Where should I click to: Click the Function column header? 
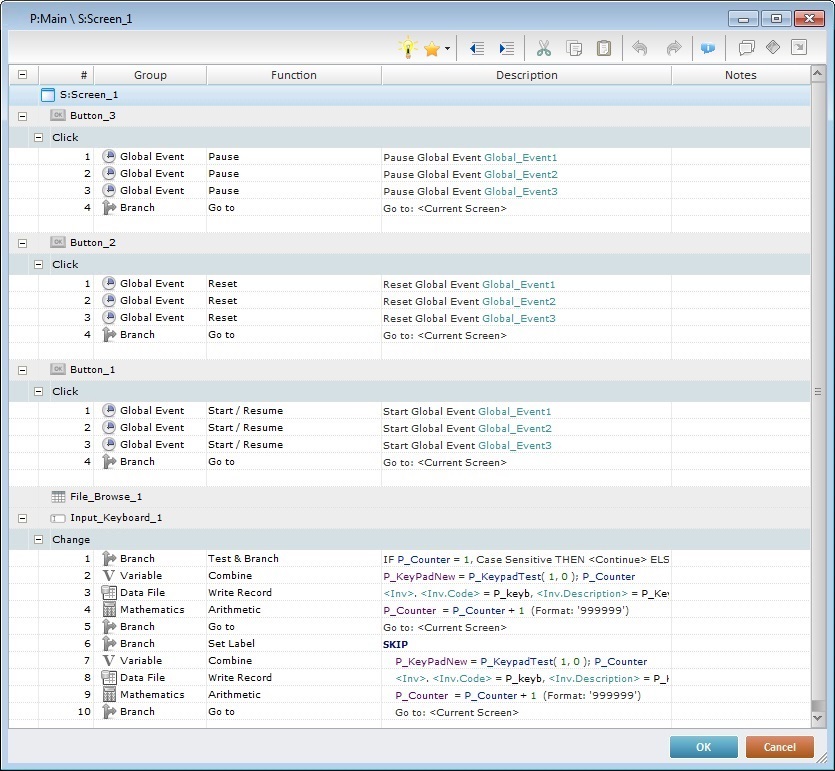[x=294, y=75]
